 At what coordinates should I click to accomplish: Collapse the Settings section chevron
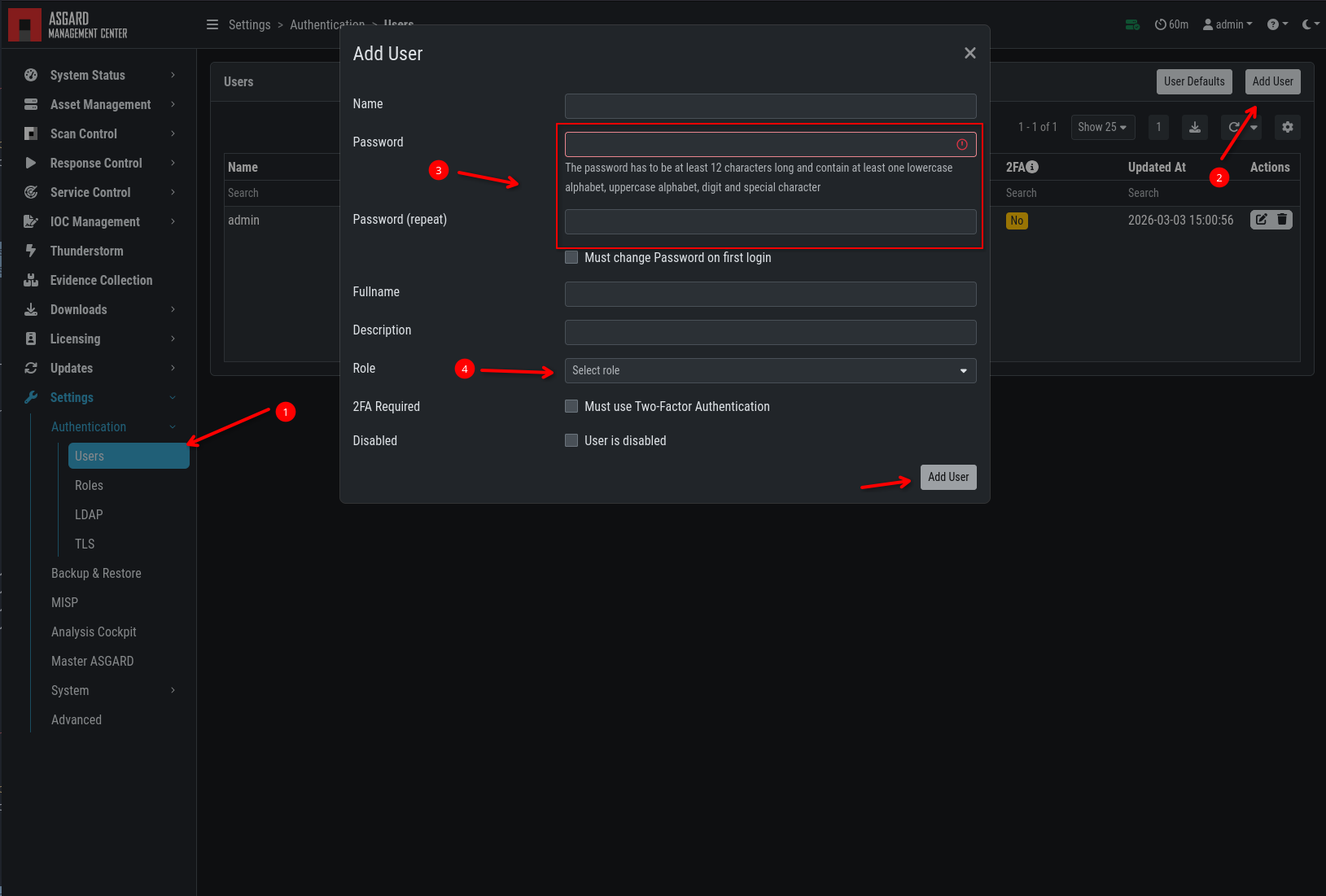[173, 397]
